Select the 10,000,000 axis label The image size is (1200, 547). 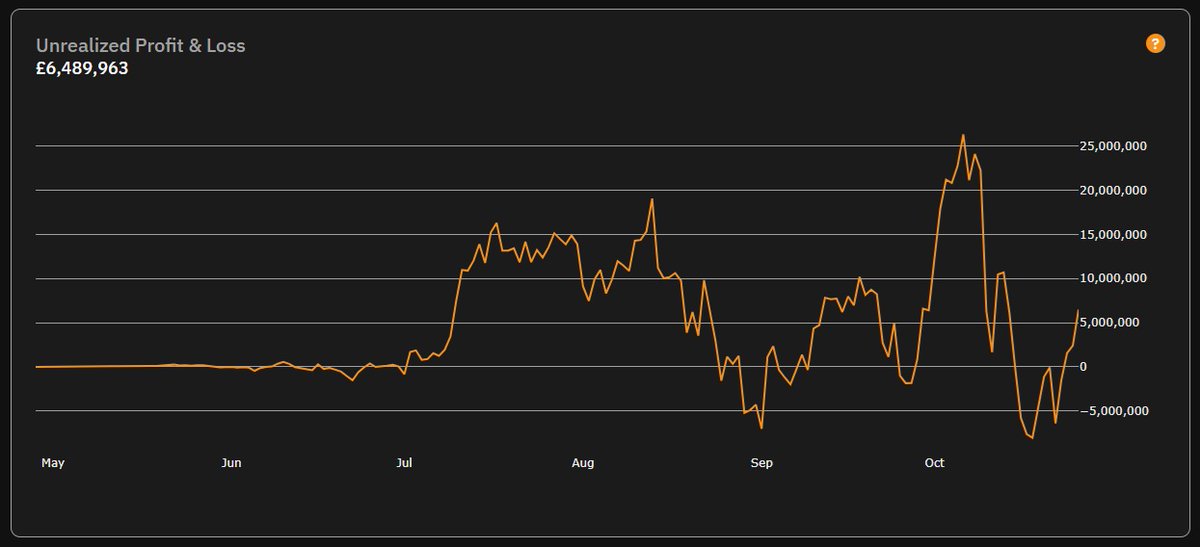click(x=1113, y=279)
